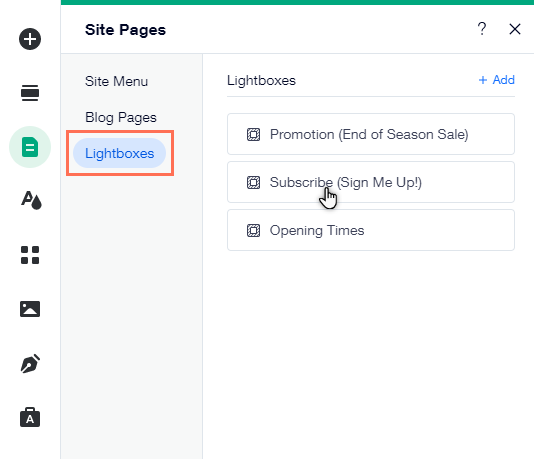Open the Add Apps grid icon
This screenshot has width=534, height=459.
coord(30,255)
